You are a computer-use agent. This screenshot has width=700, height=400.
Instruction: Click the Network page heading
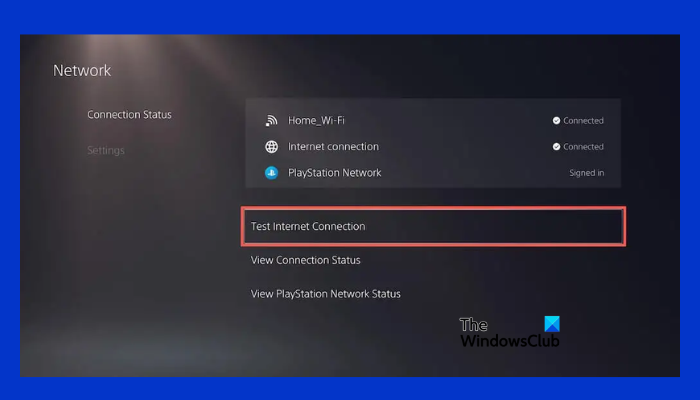[82, 71]
